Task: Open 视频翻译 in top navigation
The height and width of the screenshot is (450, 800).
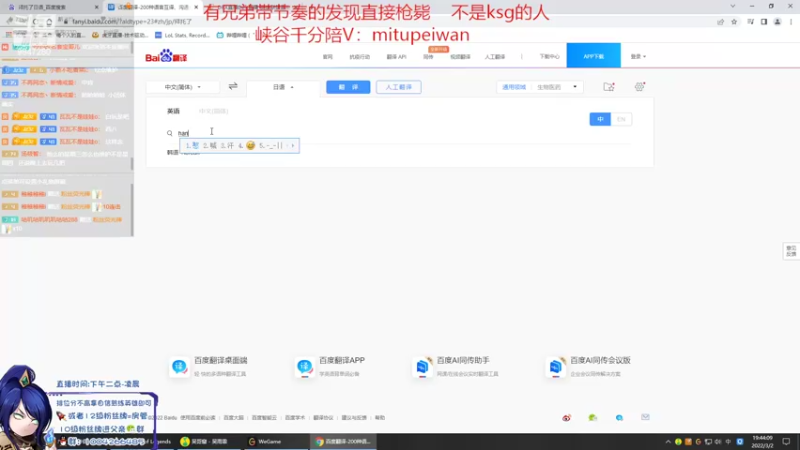Action: 460,57
